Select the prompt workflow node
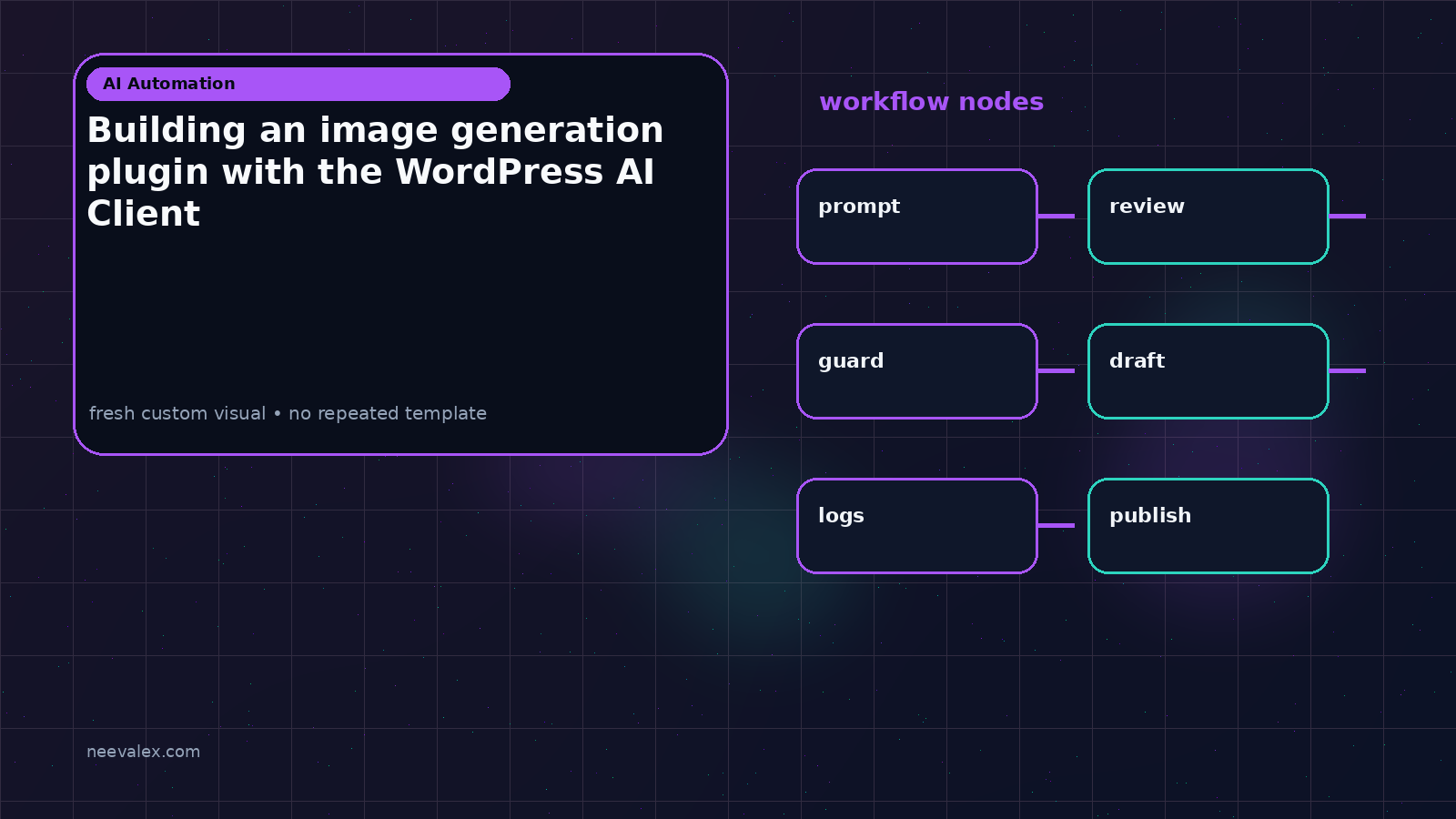 [917, 217]
